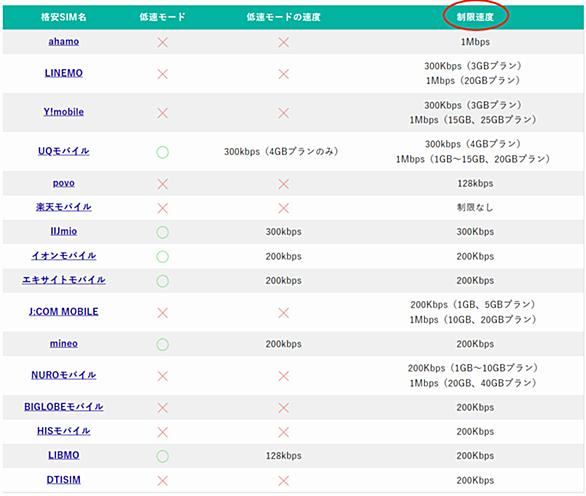Image resolution: width=586 pixels, height=496 pixels.
Task: Click the low-speed speed cross icon for HISモバイル
Action: click(284, 432)
